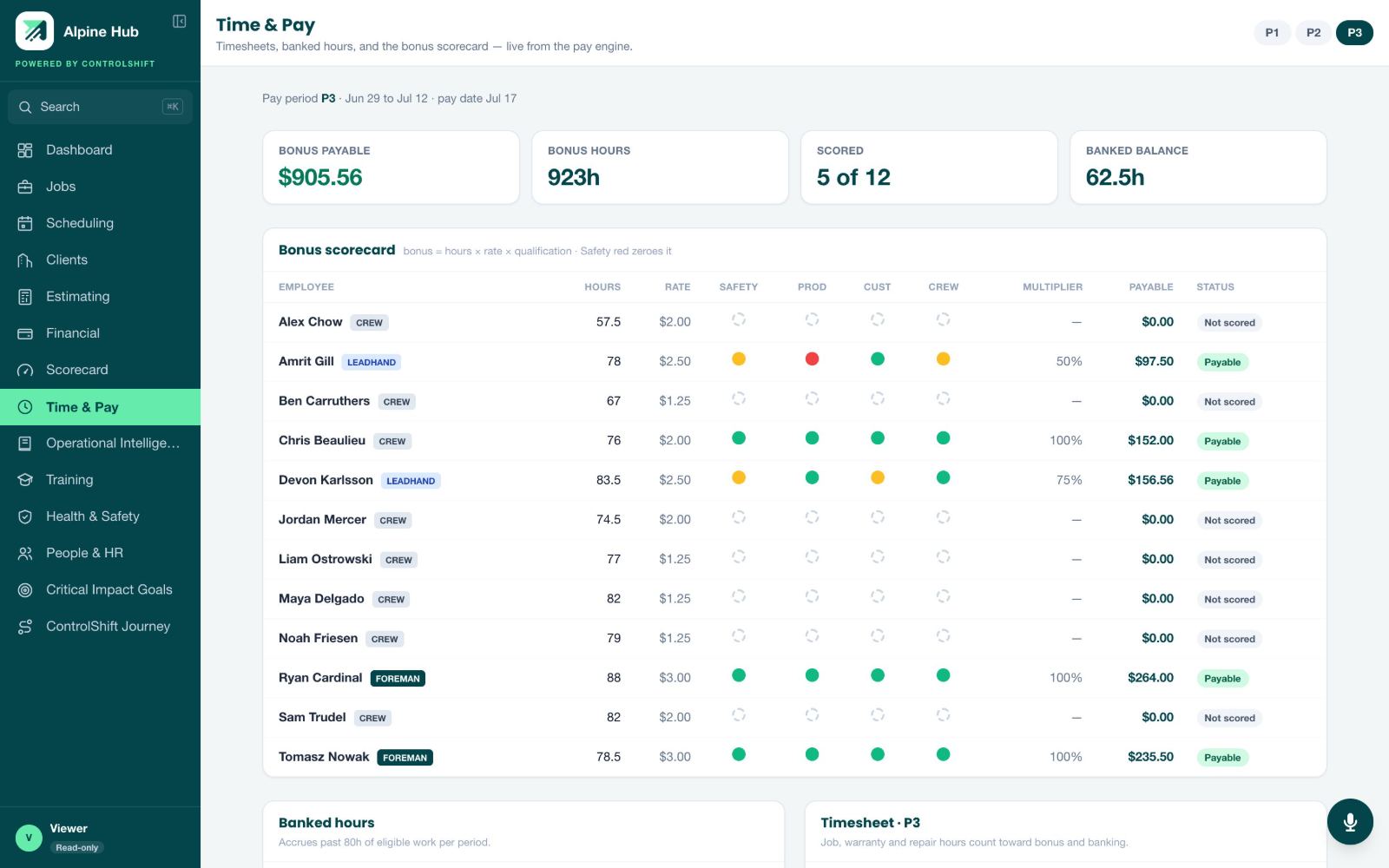This screenshot has height=868, width=1389.
Task: Click Tomasz Nowak's FOREMAN badge
Action: (405, 758)
